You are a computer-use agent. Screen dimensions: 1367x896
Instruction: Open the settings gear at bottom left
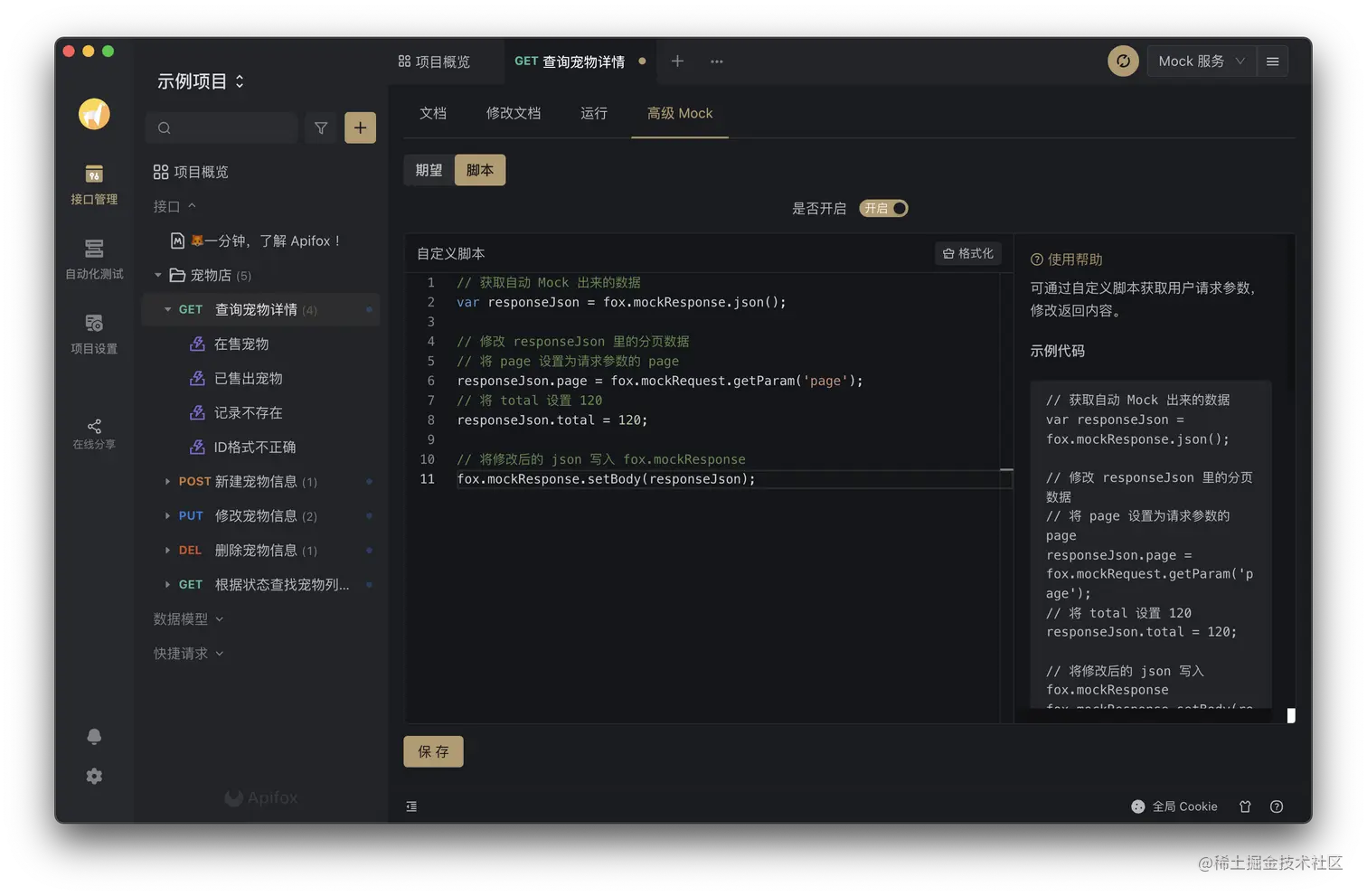[93, 776]
